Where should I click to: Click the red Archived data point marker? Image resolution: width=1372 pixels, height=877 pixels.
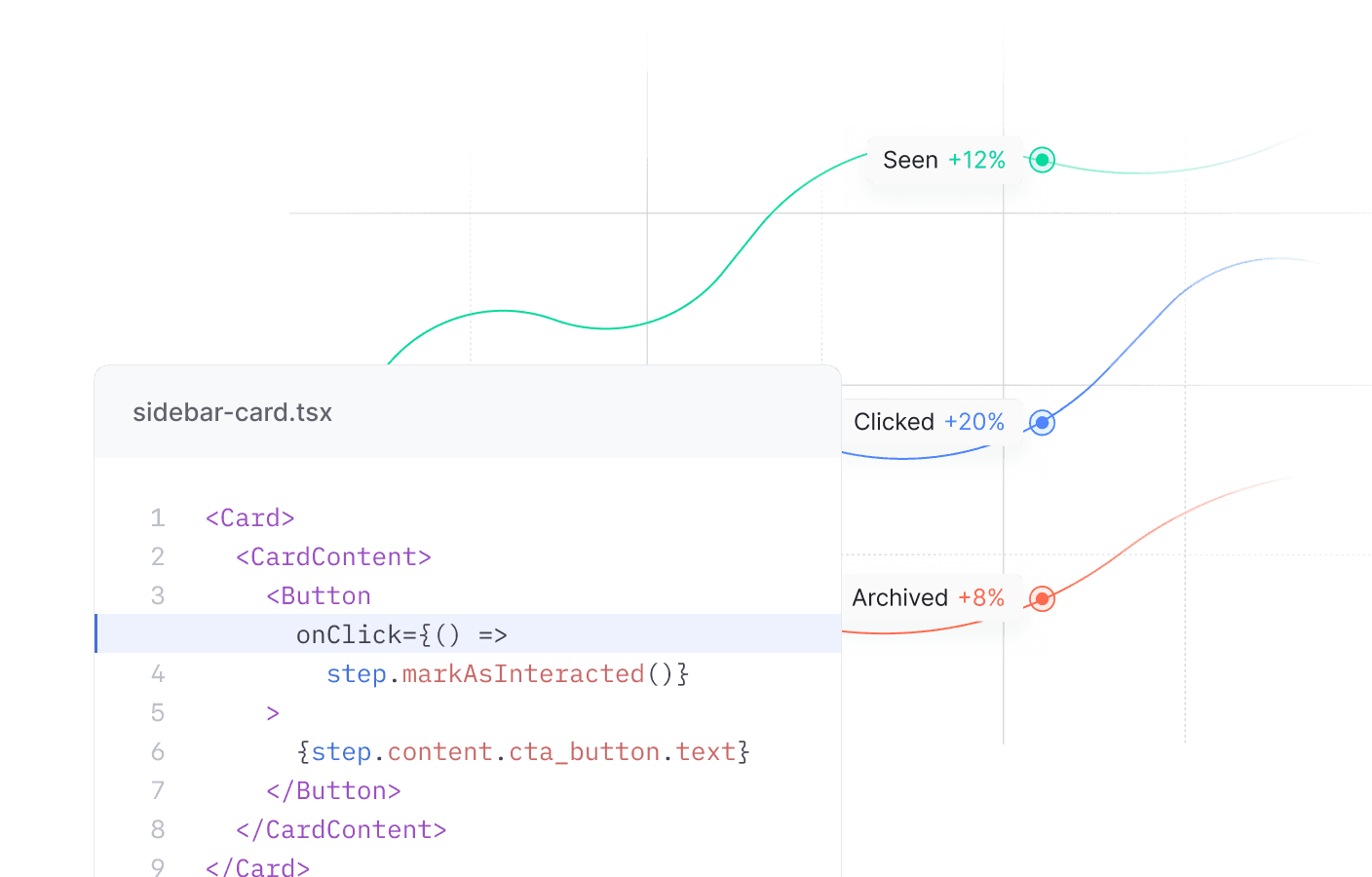pyautogui.click(x=1042, y=598)
